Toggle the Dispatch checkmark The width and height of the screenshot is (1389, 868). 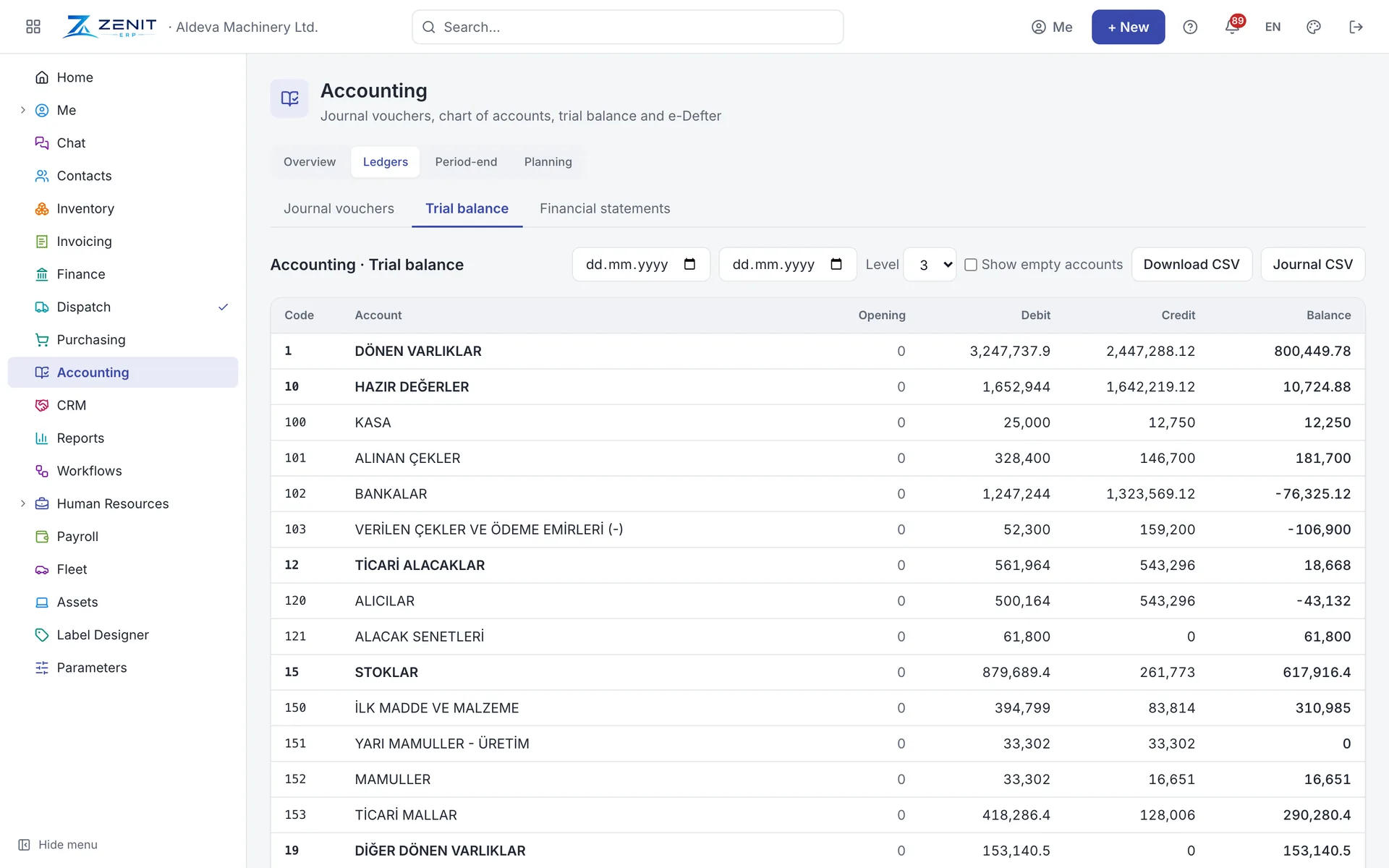point(223,307)
